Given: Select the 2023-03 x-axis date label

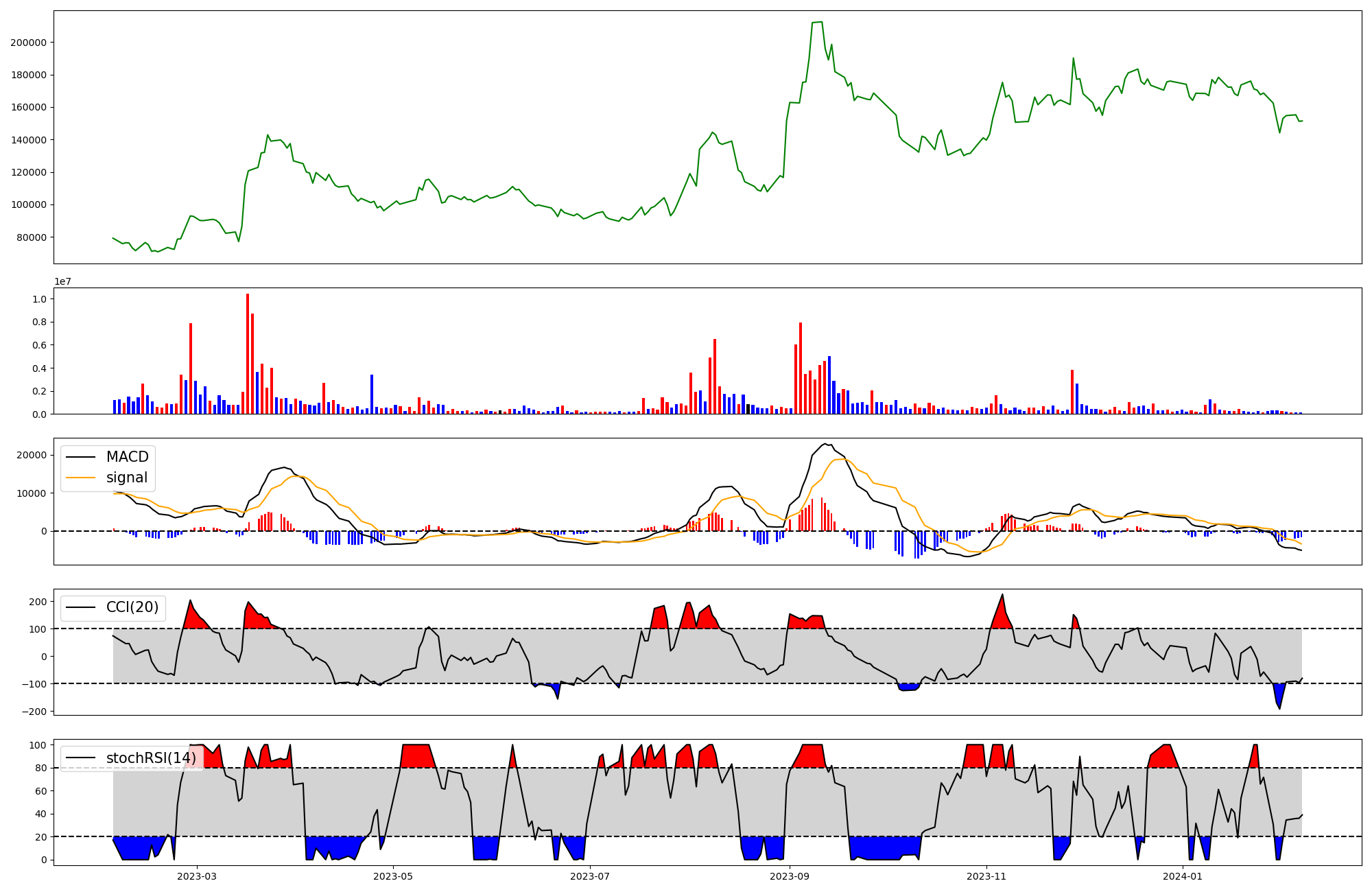Looking at the screenshot, I should pyautogui.click(x=197, y=876).
